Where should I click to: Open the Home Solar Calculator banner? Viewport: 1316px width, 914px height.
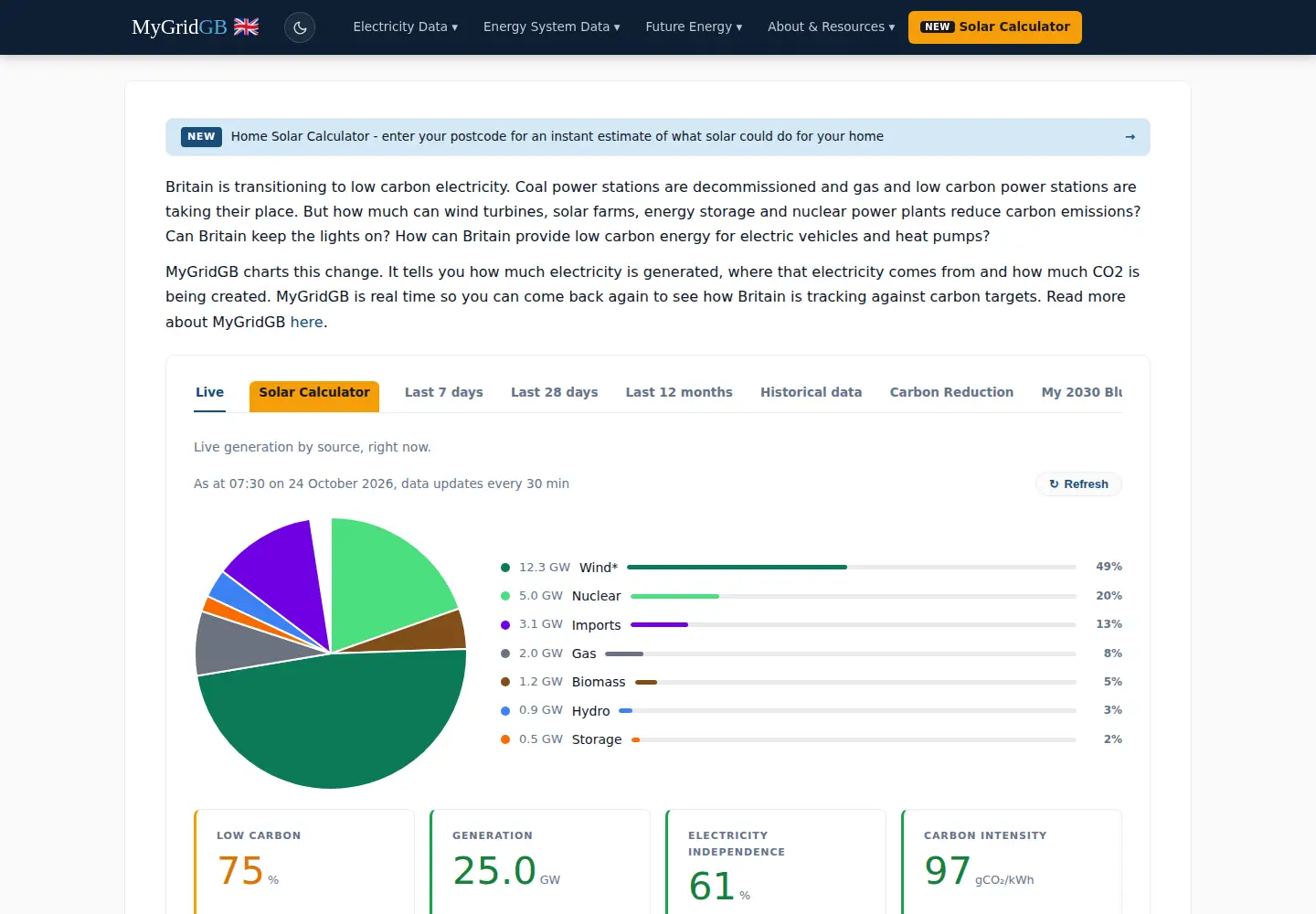tap(658, 137)
